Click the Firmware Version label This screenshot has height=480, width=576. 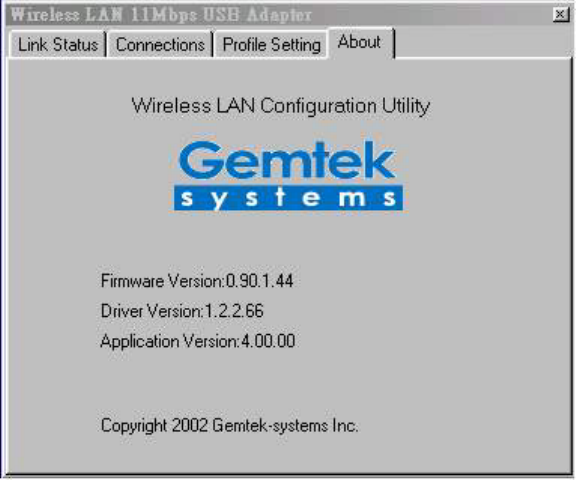coord(162,281)
